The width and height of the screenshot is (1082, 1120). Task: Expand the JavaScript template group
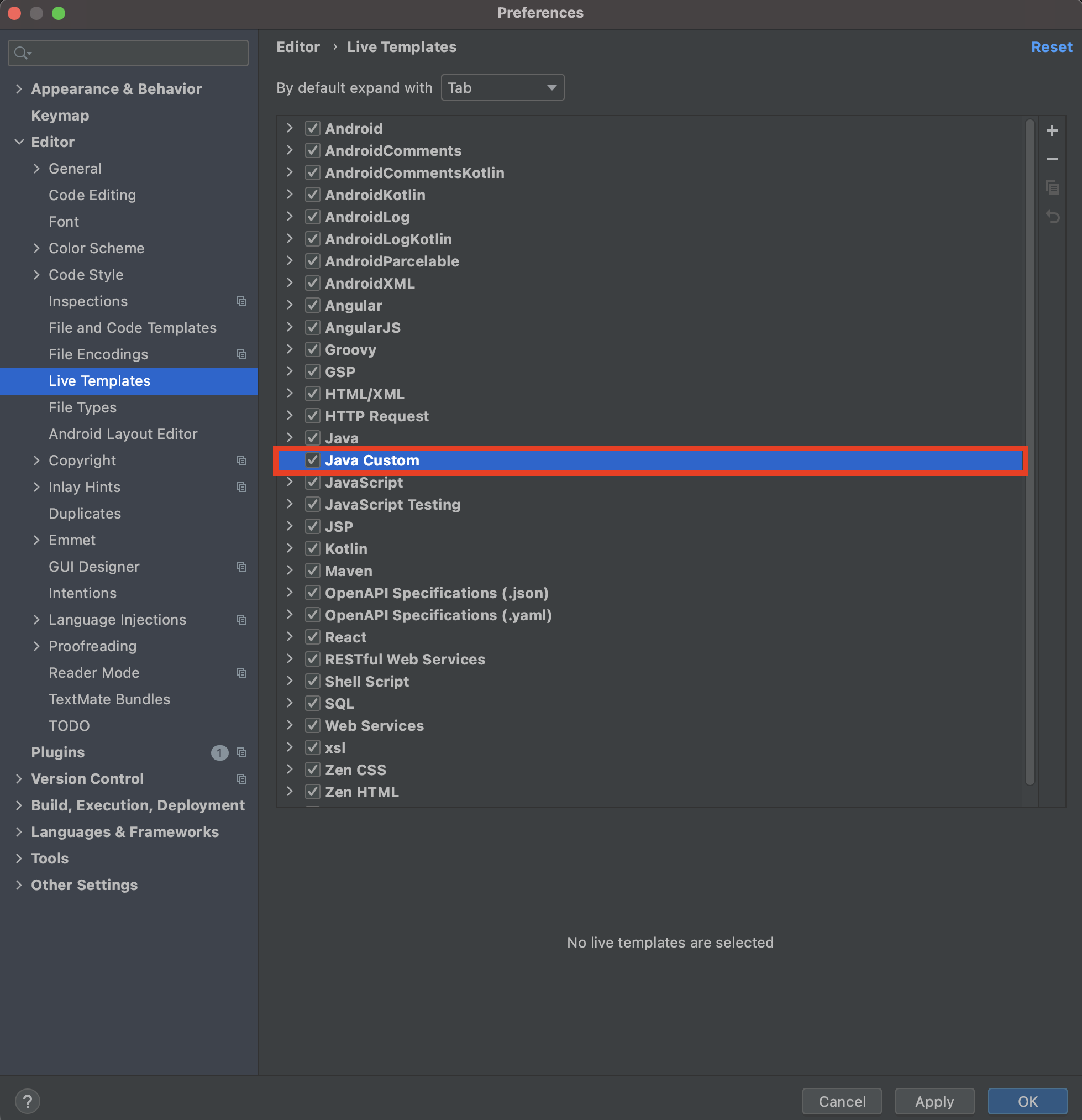[290, 482]
